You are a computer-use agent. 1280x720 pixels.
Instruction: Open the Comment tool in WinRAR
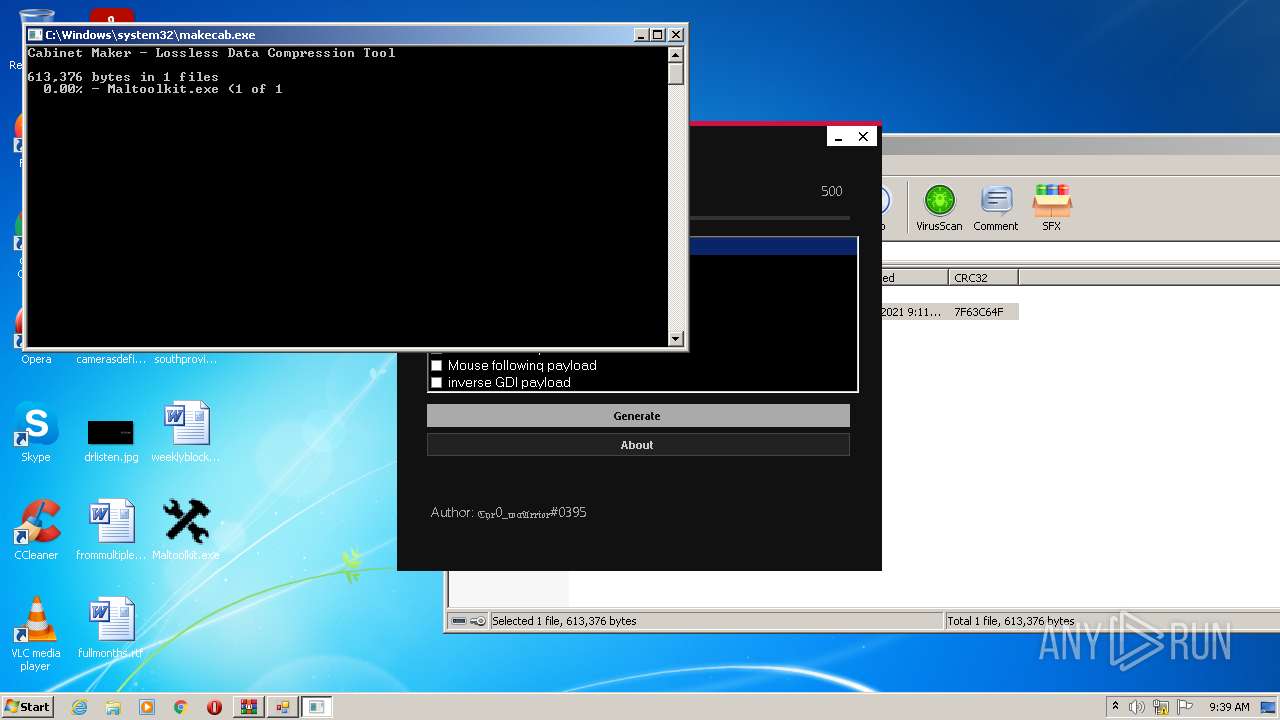tap(995, 208)
